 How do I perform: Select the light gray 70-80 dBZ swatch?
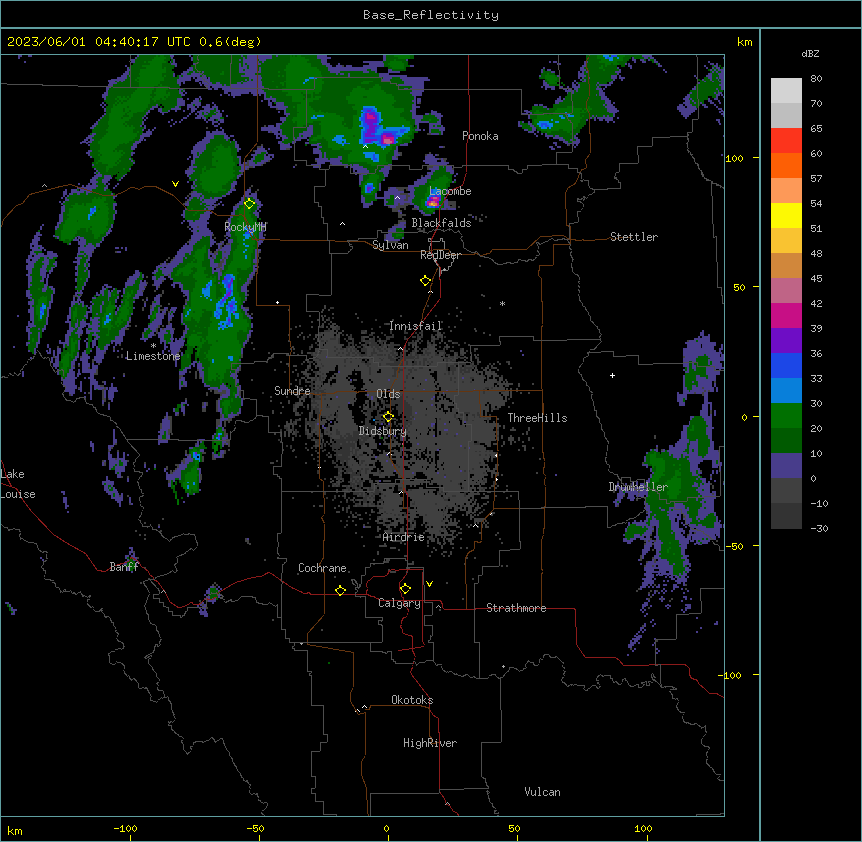(786, 91)
